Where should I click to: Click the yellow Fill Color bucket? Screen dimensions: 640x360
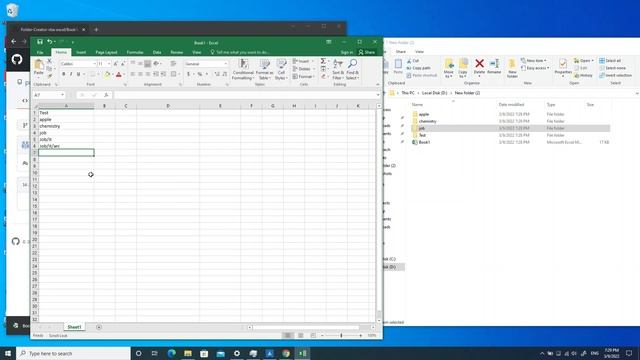tap(107, 74)
